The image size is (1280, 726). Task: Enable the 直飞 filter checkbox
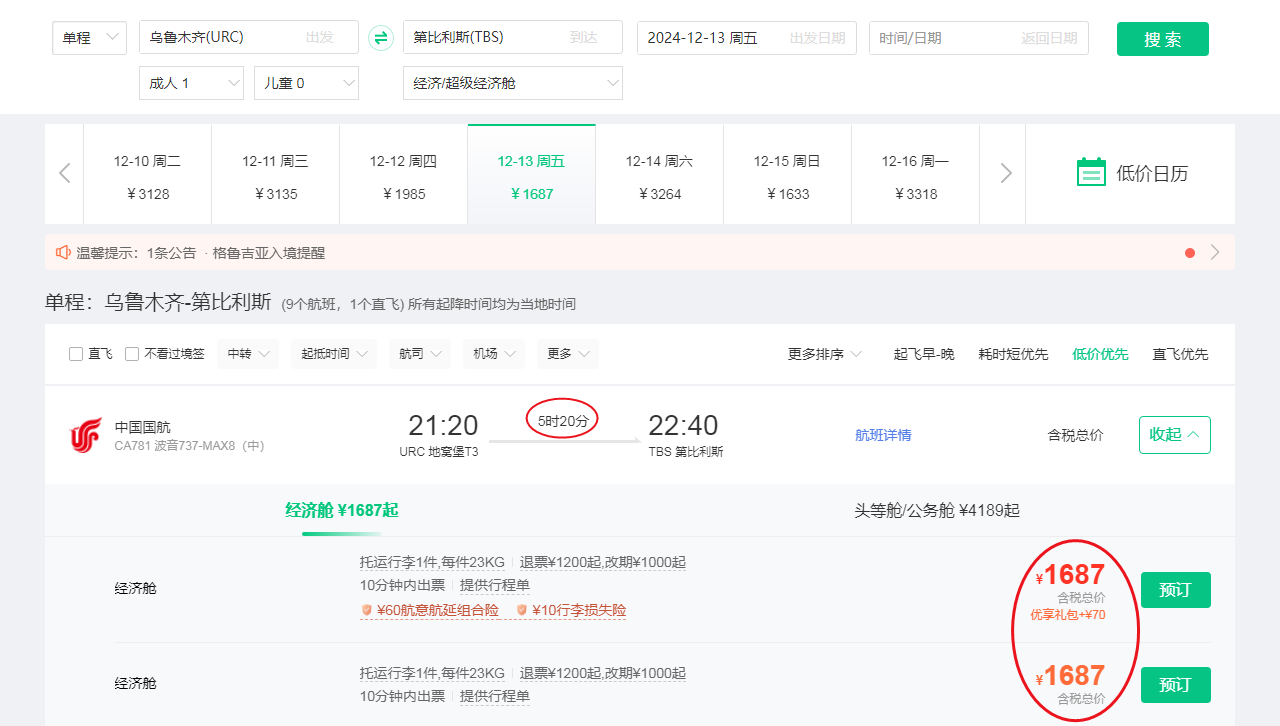pyautogui.click(x=75, y=353)
